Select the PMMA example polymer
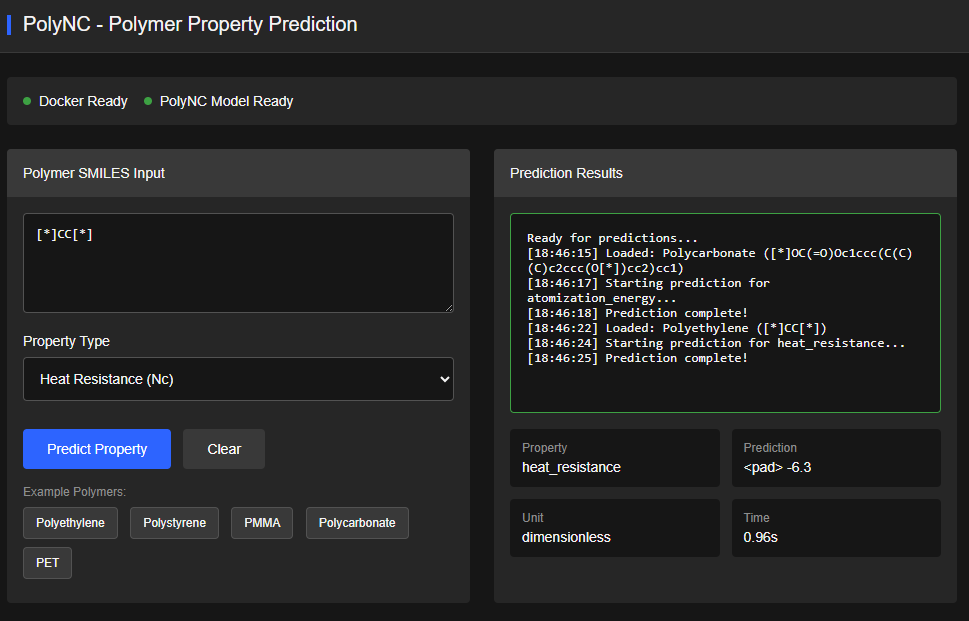 point(262,523)
